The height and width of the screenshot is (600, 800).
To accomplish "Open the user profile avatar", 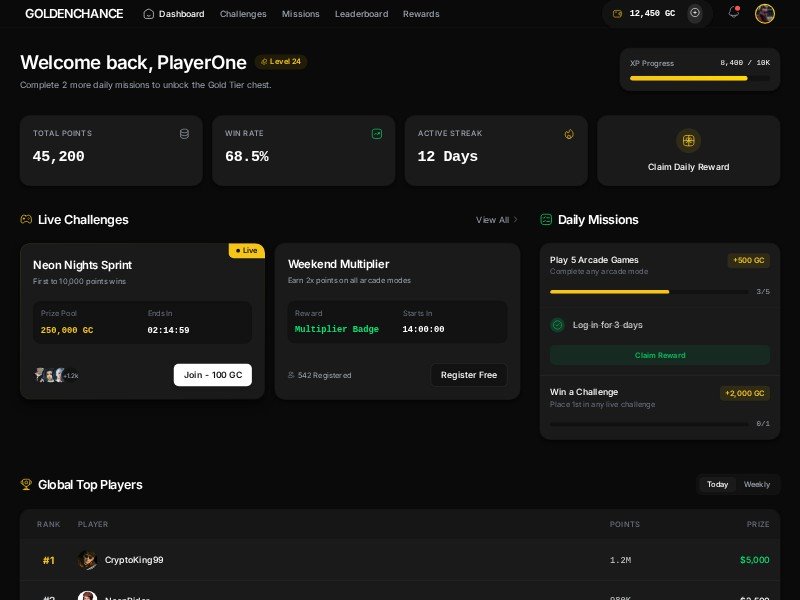I will click(x=765, y=13).
